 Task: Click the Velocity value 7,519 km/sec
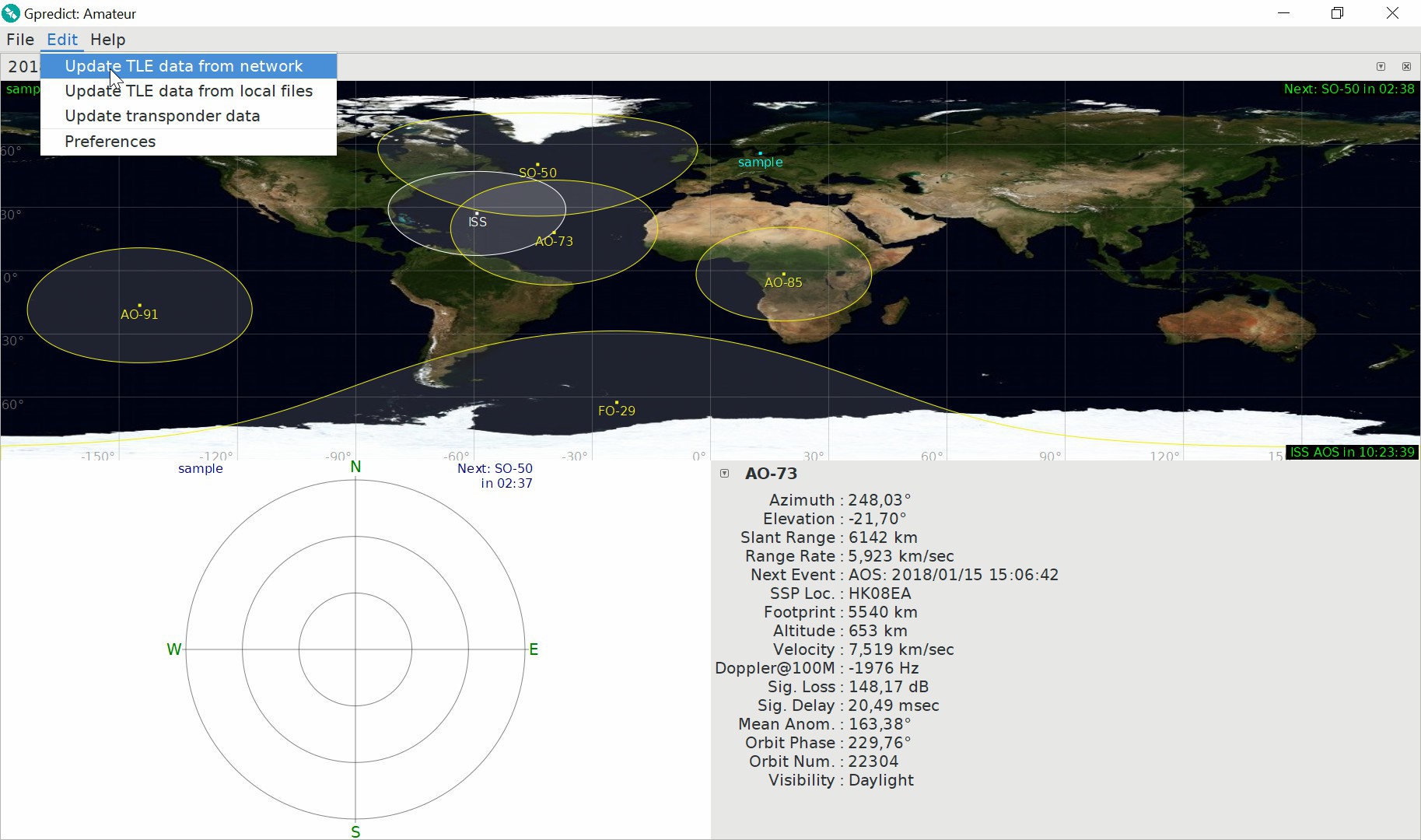[901, 649]
